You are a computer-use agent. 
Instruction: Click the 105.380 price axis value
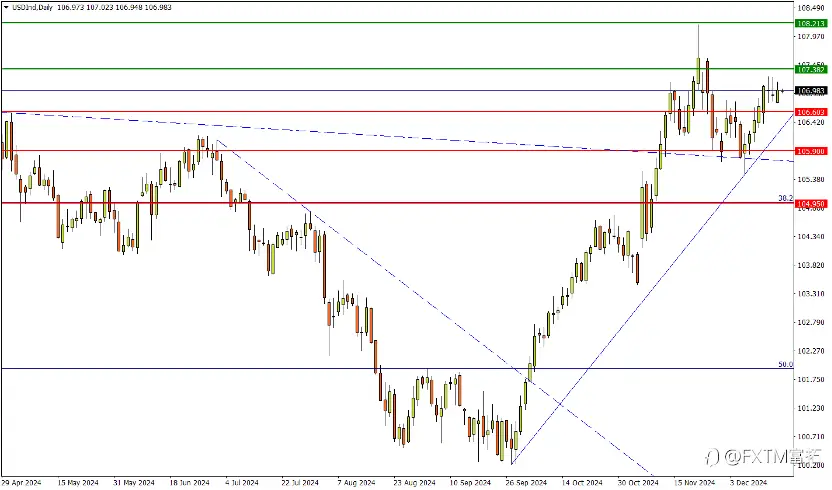pyautogui.click(x=811, y=179)
